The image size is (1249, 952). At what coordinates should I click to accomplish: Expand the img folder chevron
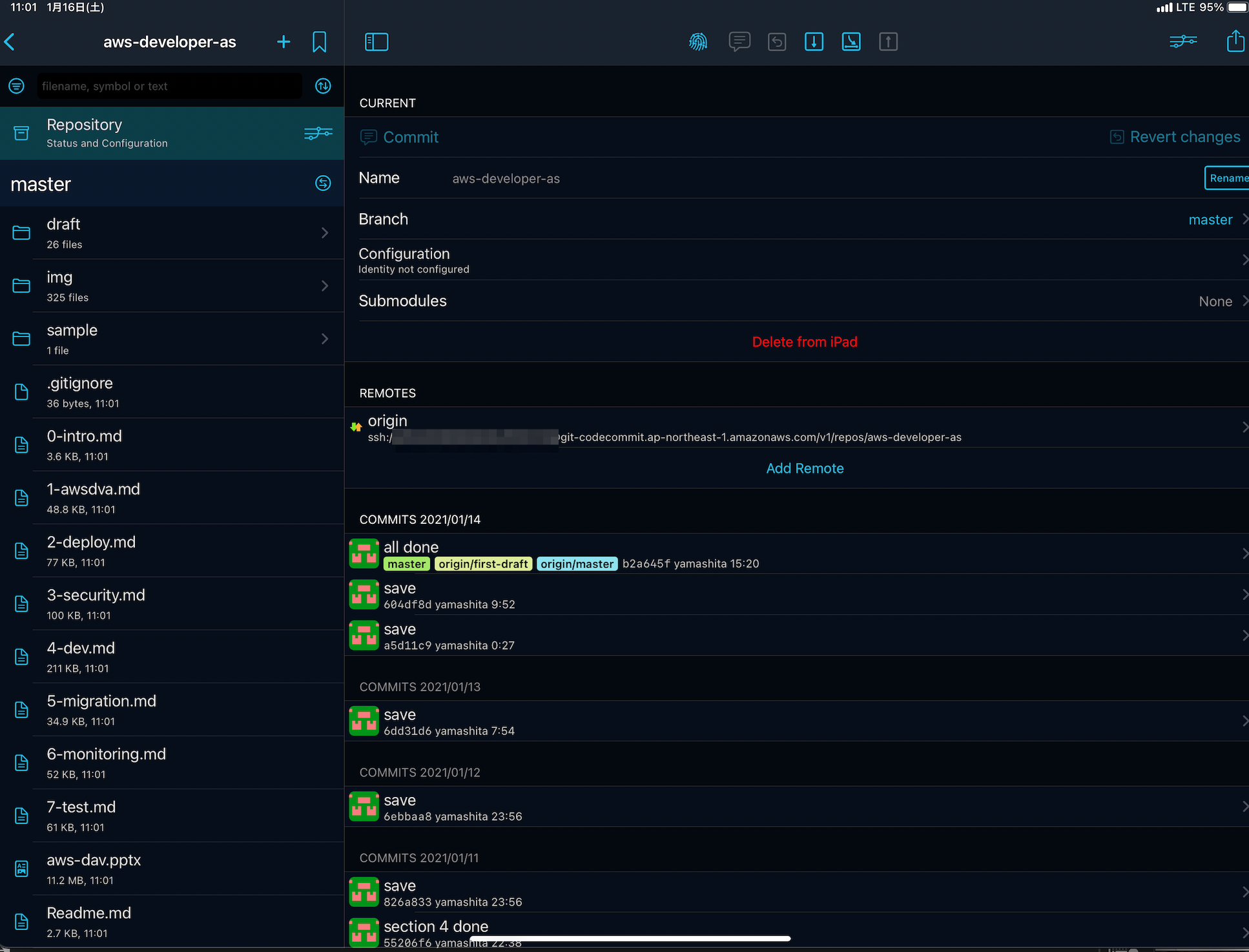(x=325, y=285)
